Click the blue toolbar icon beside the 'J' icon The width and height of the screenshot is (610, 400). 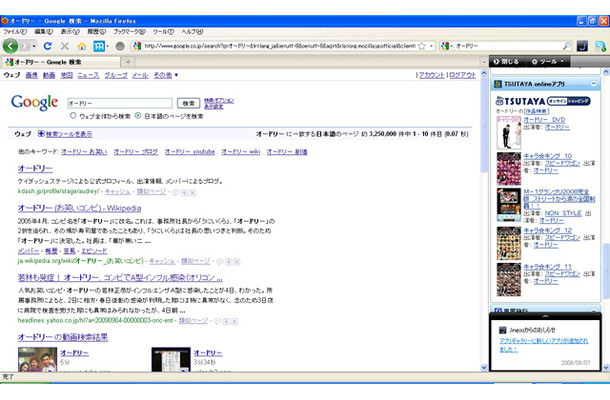[600, 46]
